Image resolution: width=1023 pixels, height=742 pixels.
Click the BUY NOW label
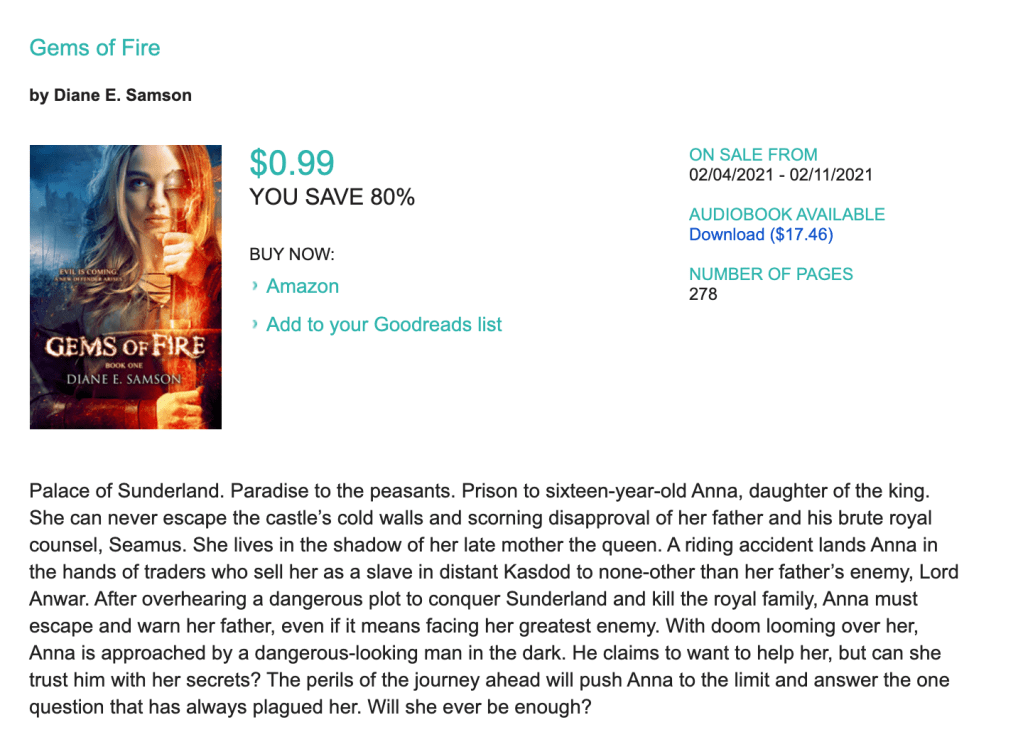click(x=292, y=254)
